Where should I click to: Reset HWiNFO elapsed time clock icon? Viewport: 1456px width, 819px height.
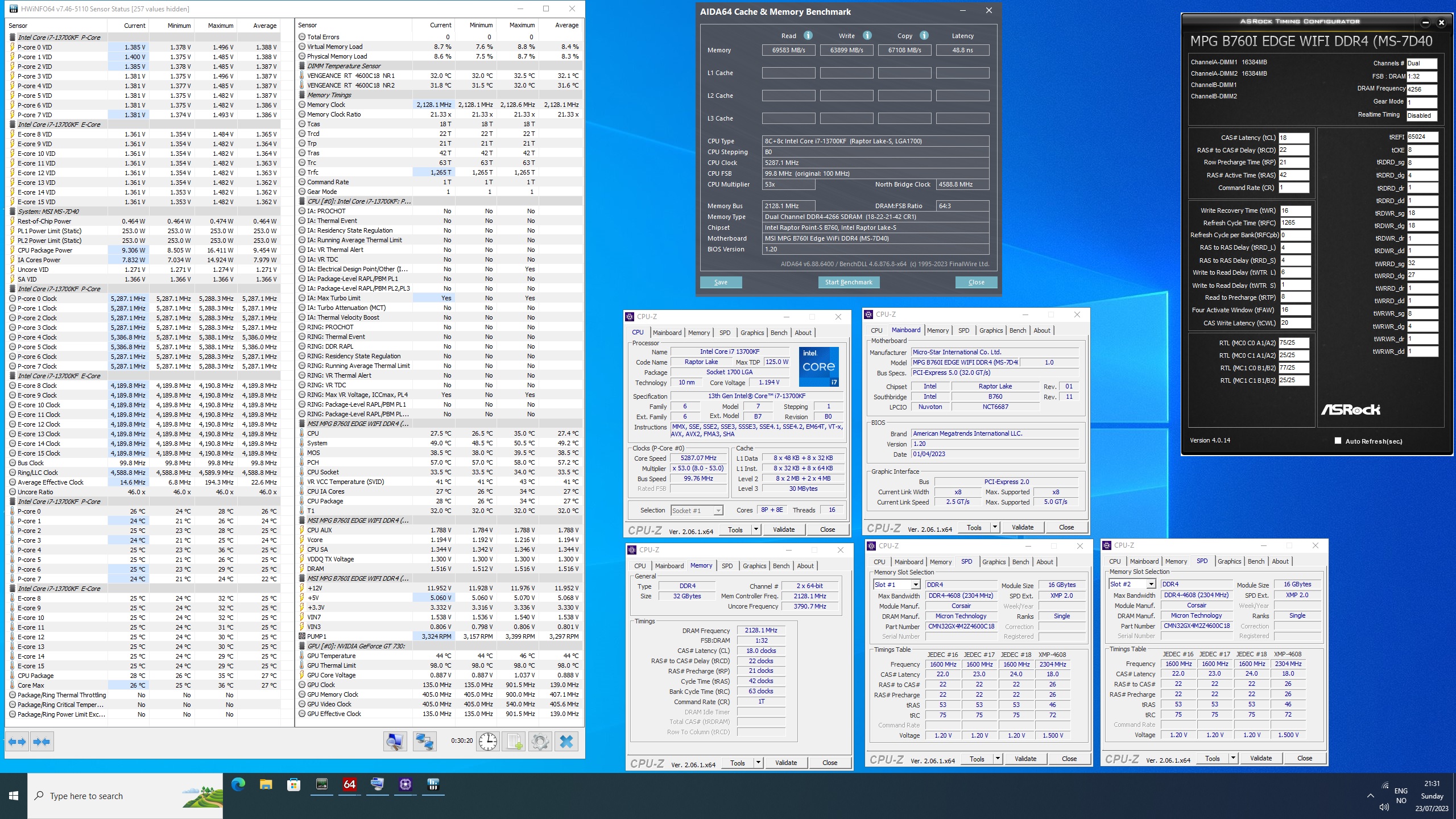pyautogui.click(x=488, y=742)
